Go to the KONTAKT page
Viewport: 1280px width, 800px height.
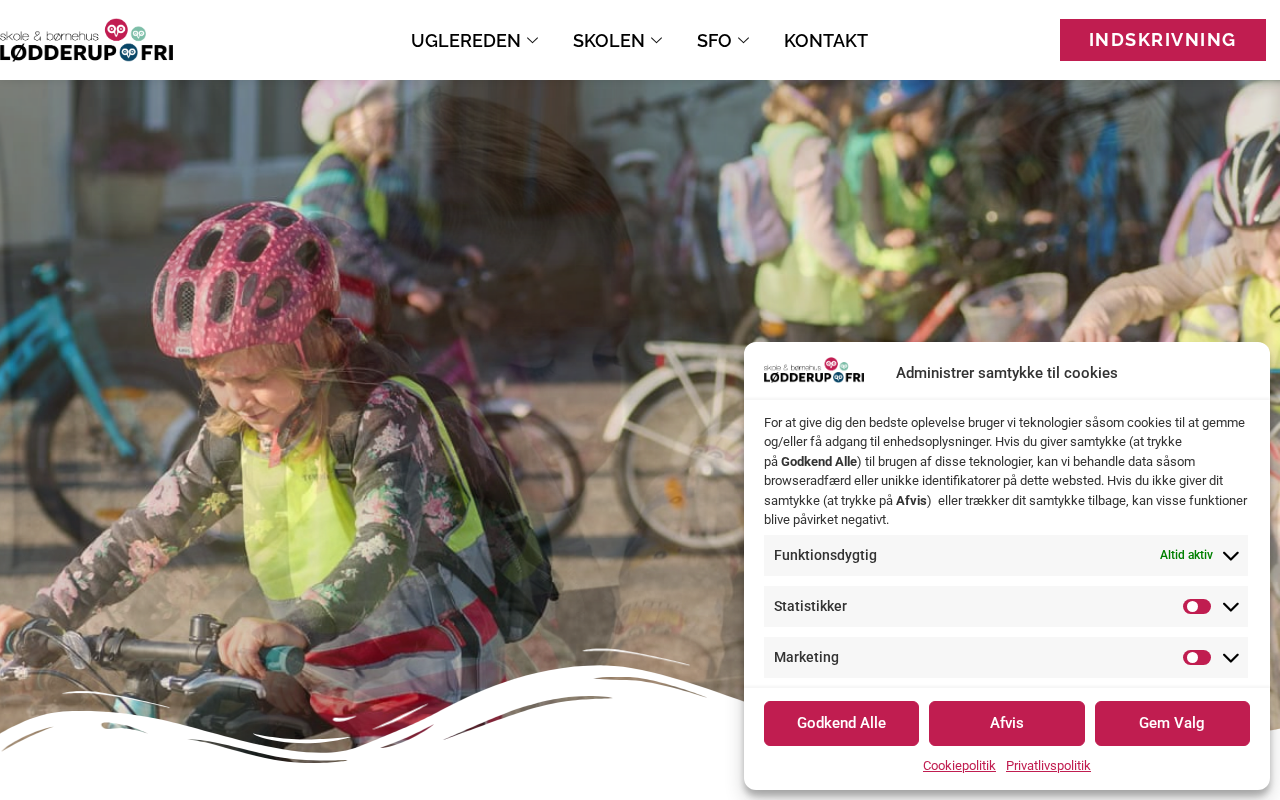coord(826,41)
